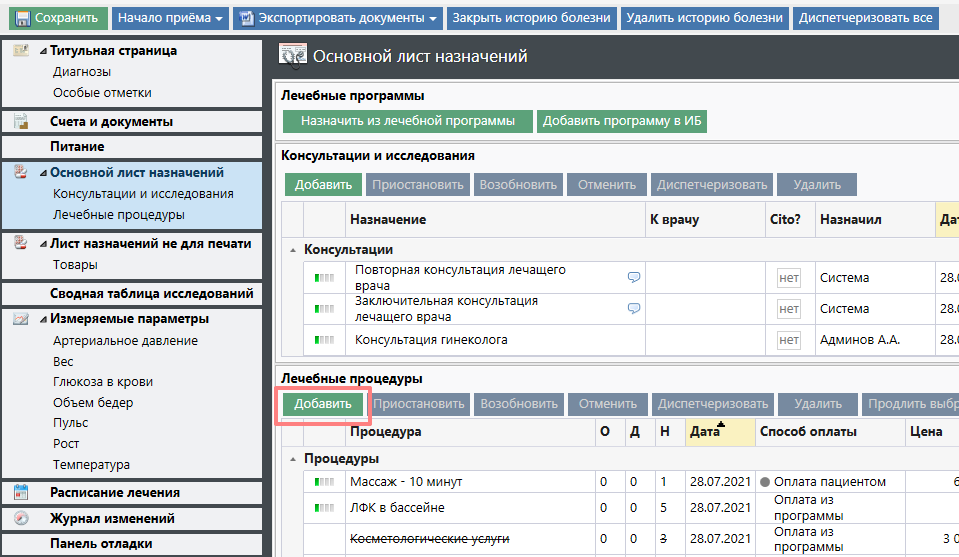Open the Начало приёма dropdown
Viewport: 959px width, 557px height.
(x=168, y=18)
